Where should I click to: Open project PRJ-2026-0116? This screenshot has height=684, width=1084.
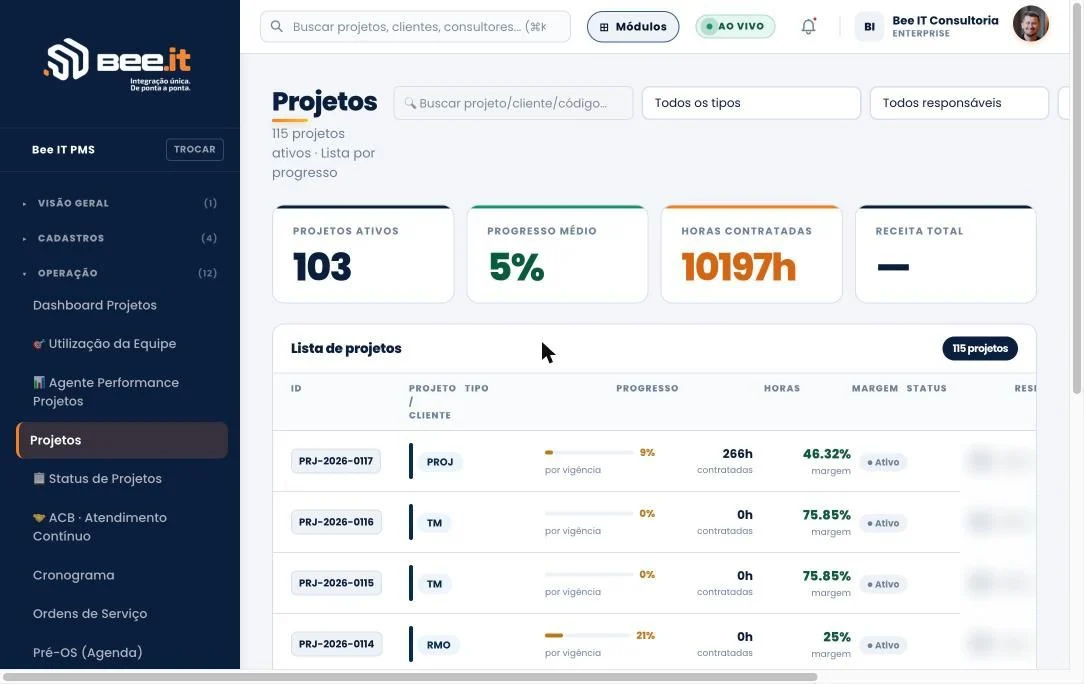tap(335, 522)
